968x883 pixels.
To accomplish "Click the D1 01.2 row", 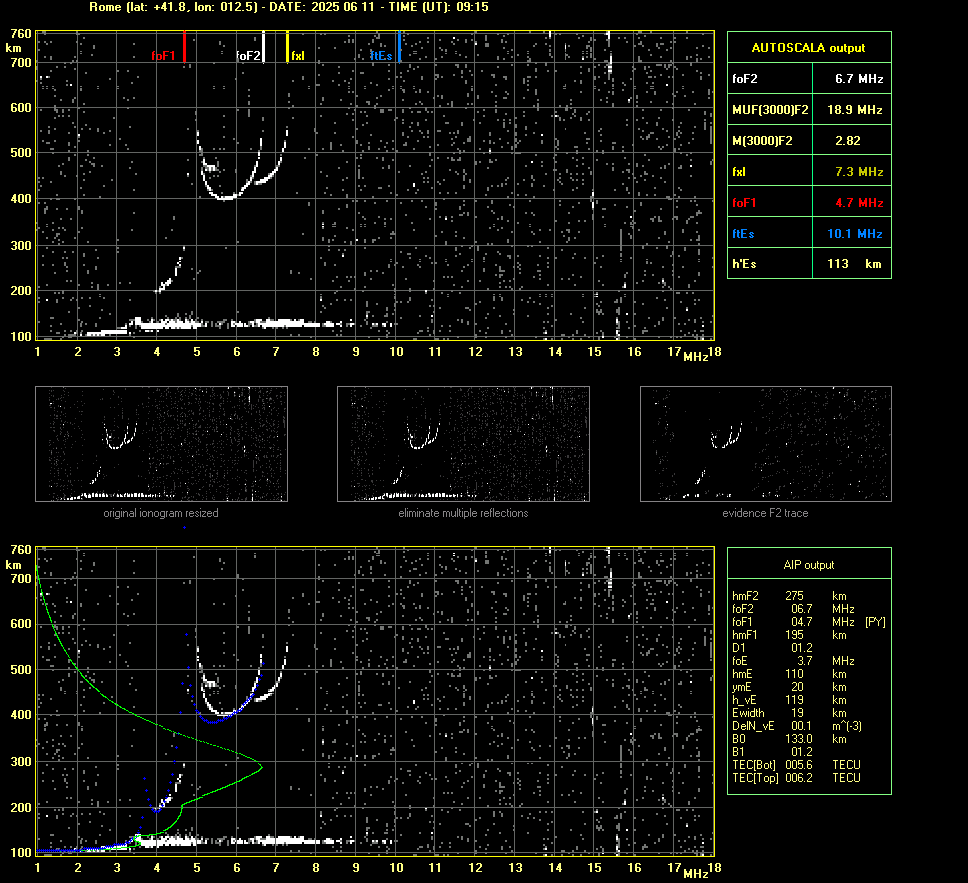I will [x=772, y=648].
